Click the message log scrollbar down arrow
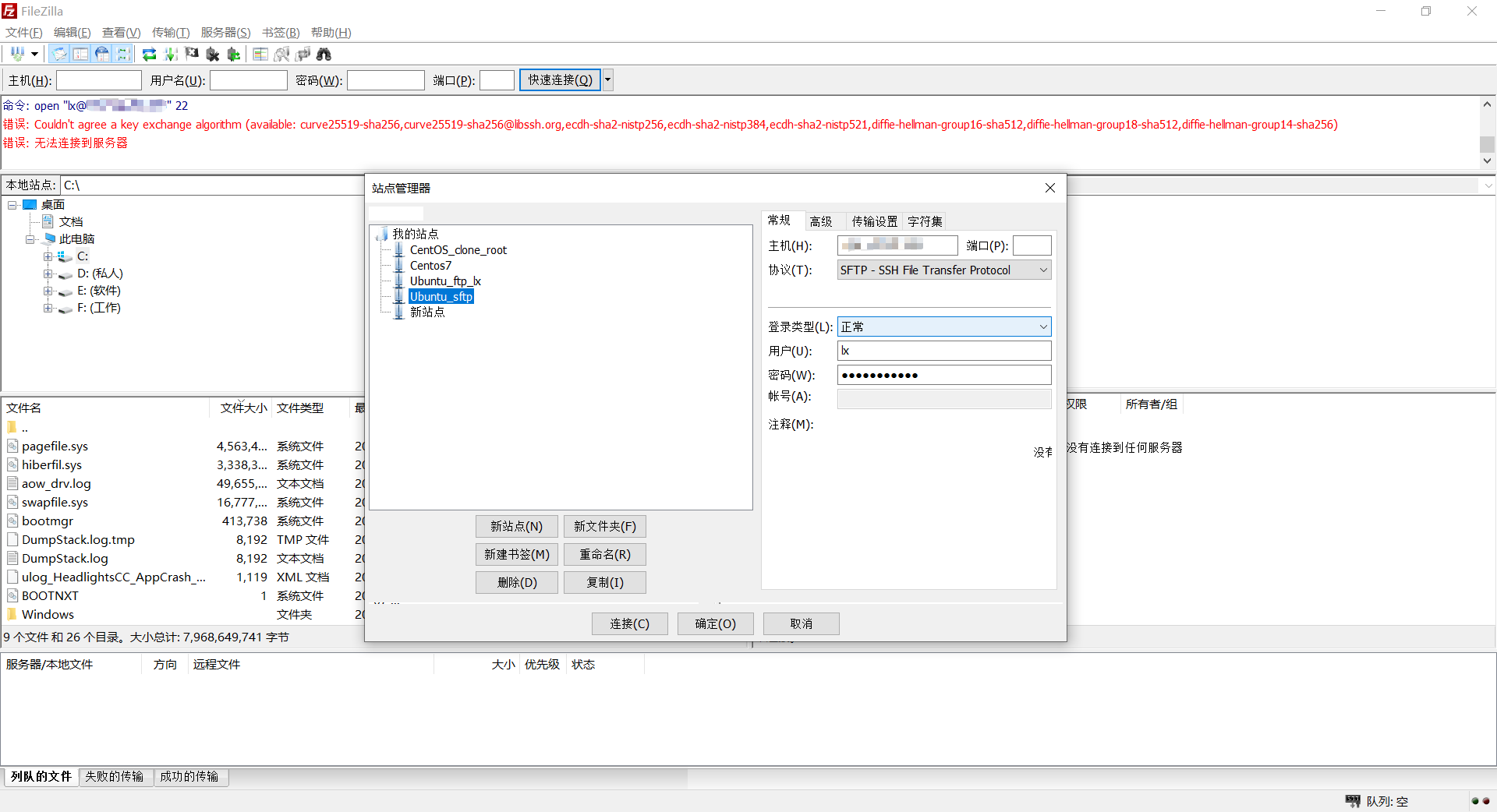1497x812 pixels. (x=1487, y=161)
